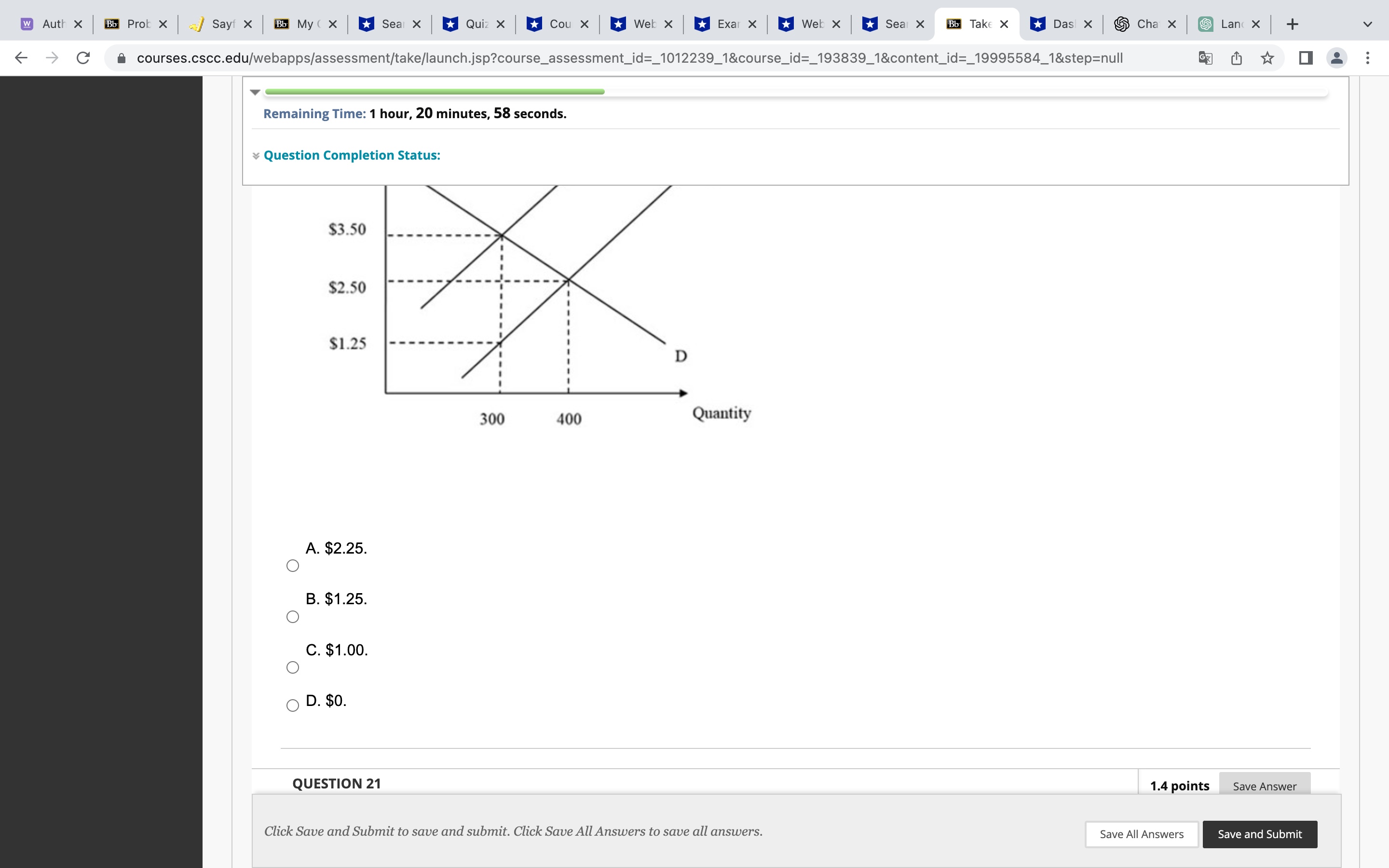Select answer A. $2.25
The height and width of the screenshot is (868, 1389).
pyautogui.click(x=292, y=566)
